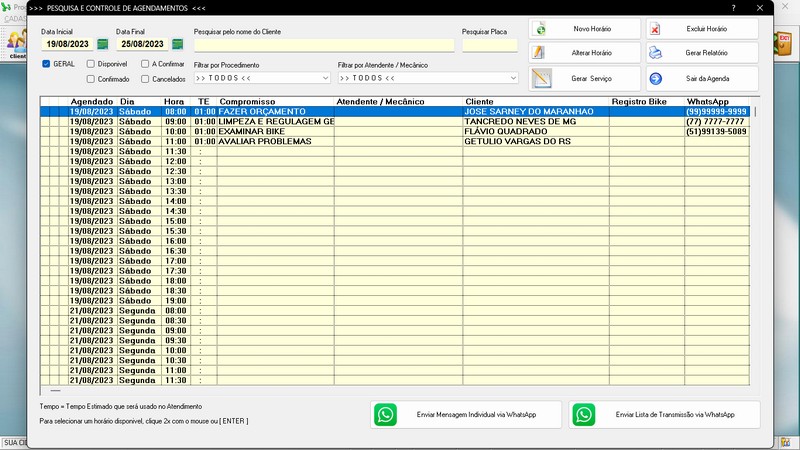Click the Agendado column header

pos(93,102)
